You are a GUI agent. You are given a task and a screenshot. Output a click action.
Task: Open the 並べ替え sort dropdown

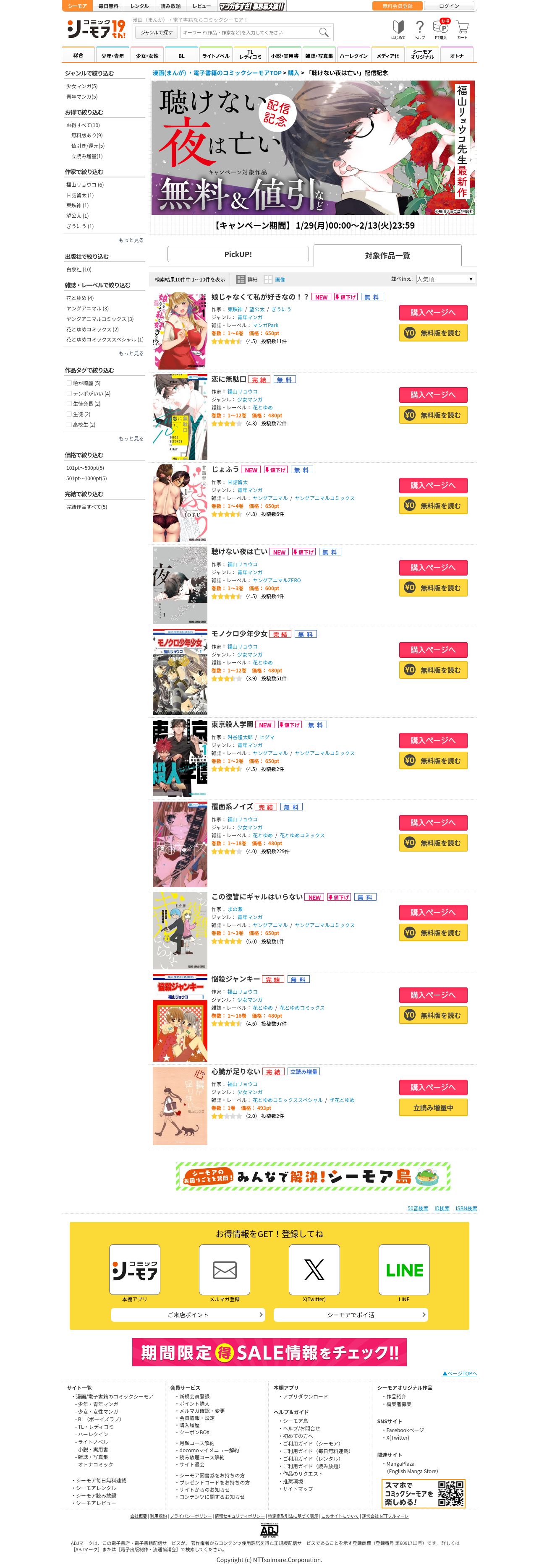tap(445, 279)
